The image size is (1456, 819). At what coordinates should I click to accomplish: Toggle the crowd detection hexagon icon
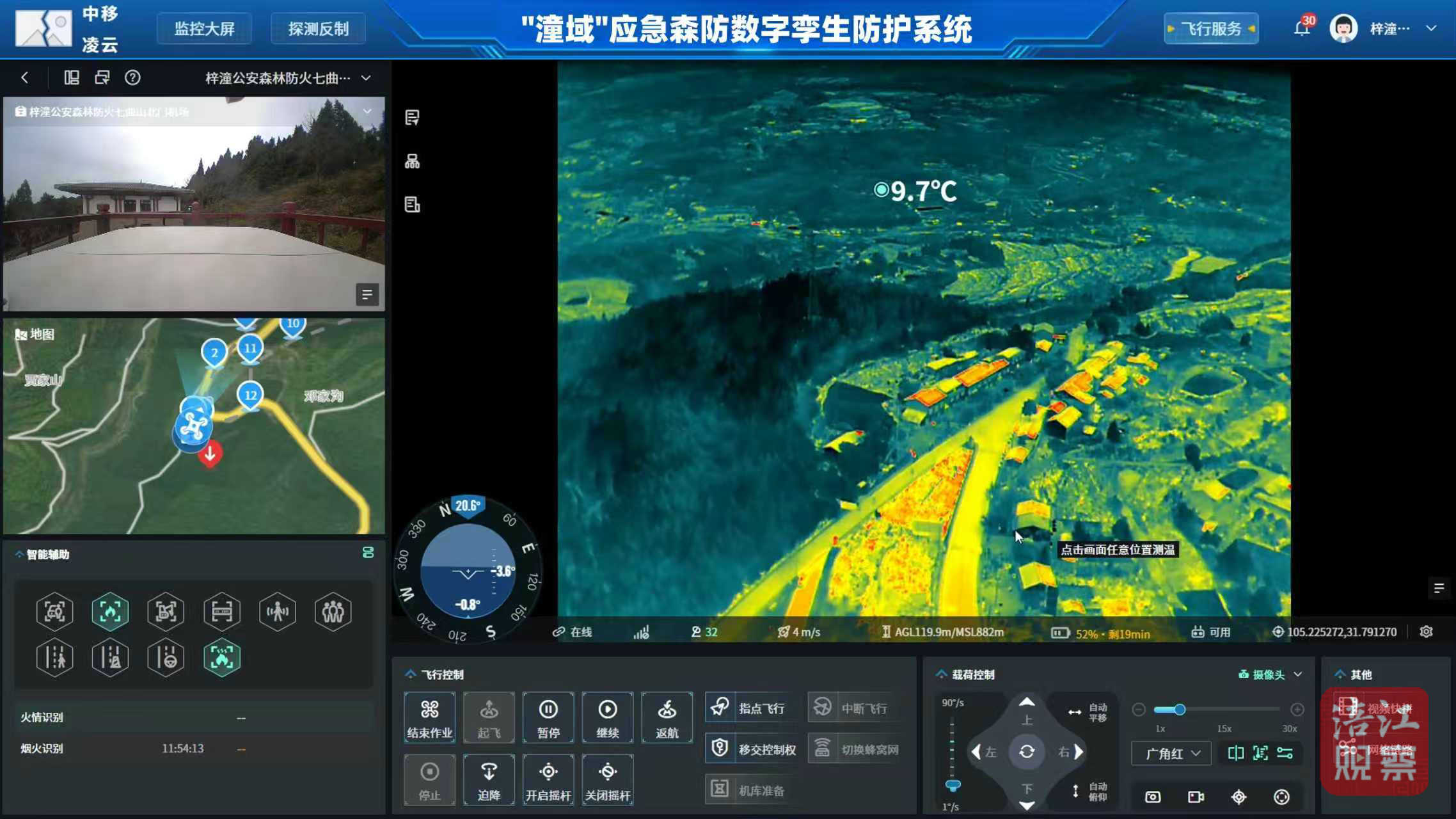point(333,612)
